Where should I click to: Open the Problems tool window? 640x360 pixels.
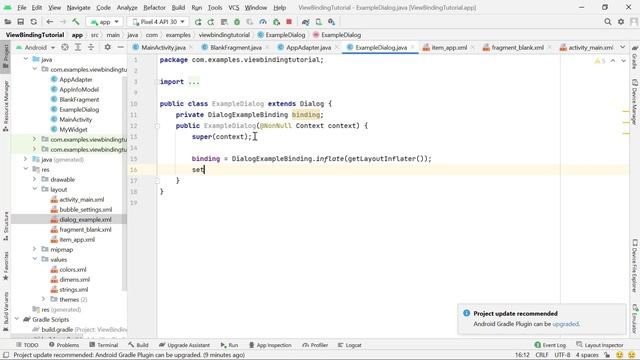[x=64, y=345]
